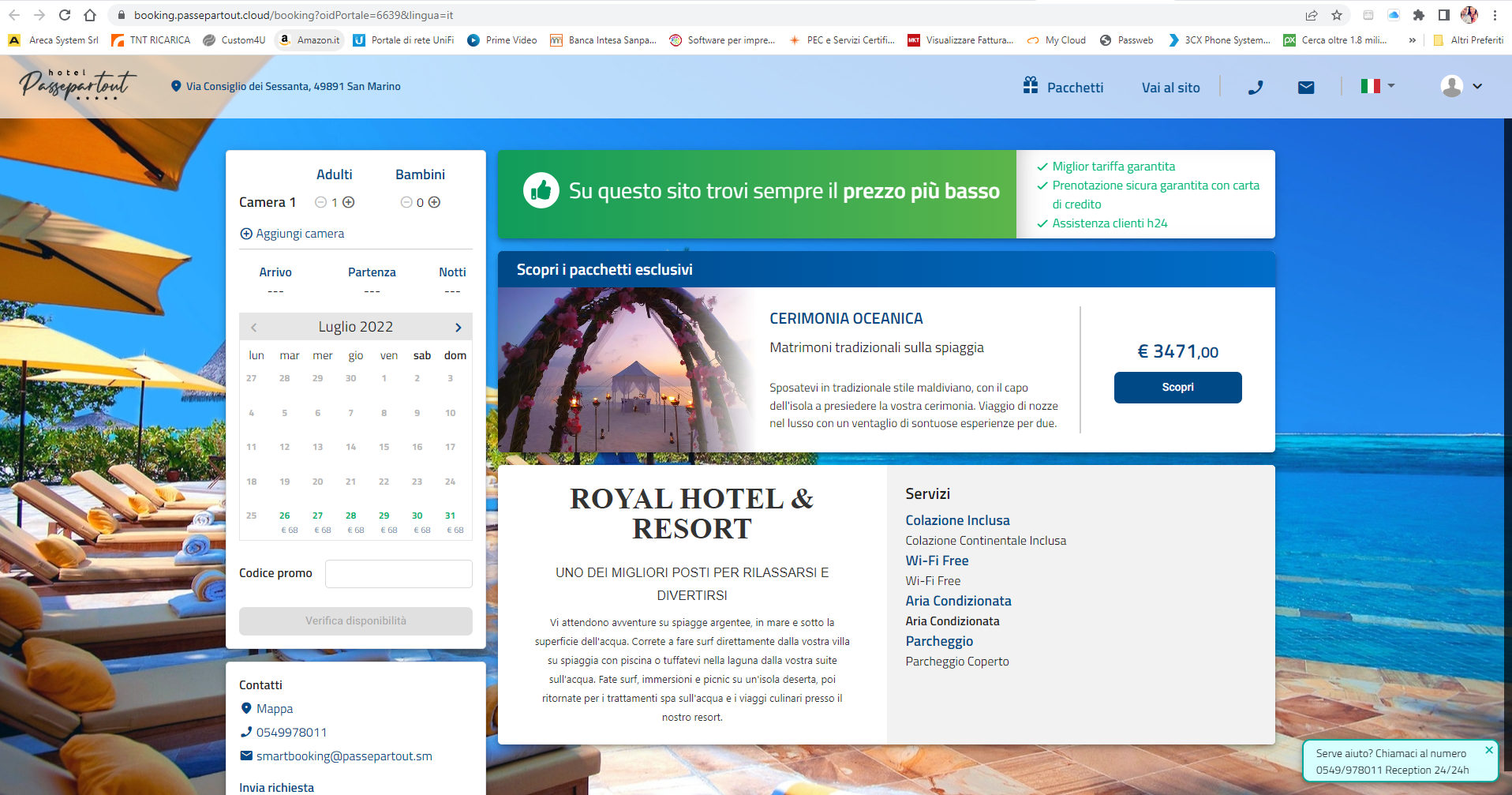The image size is (1512, 795).
Task: Open browser extensions puzzle icon
Action: pos(1419,15)
